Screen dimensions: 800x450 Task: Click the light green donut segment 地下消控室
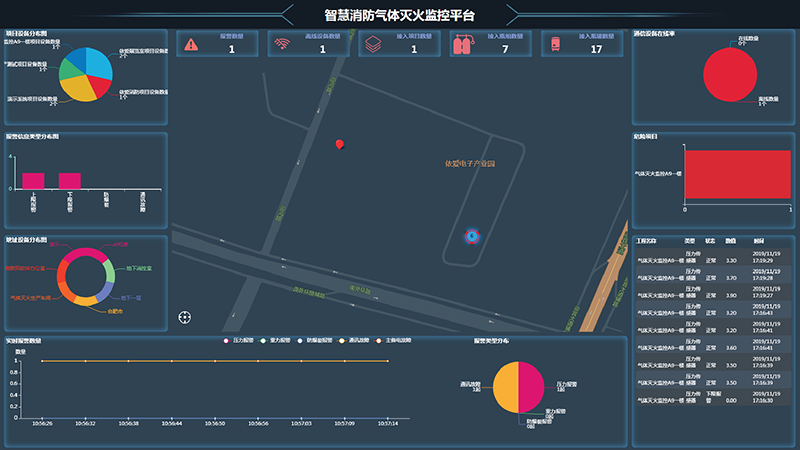(110, 272)
